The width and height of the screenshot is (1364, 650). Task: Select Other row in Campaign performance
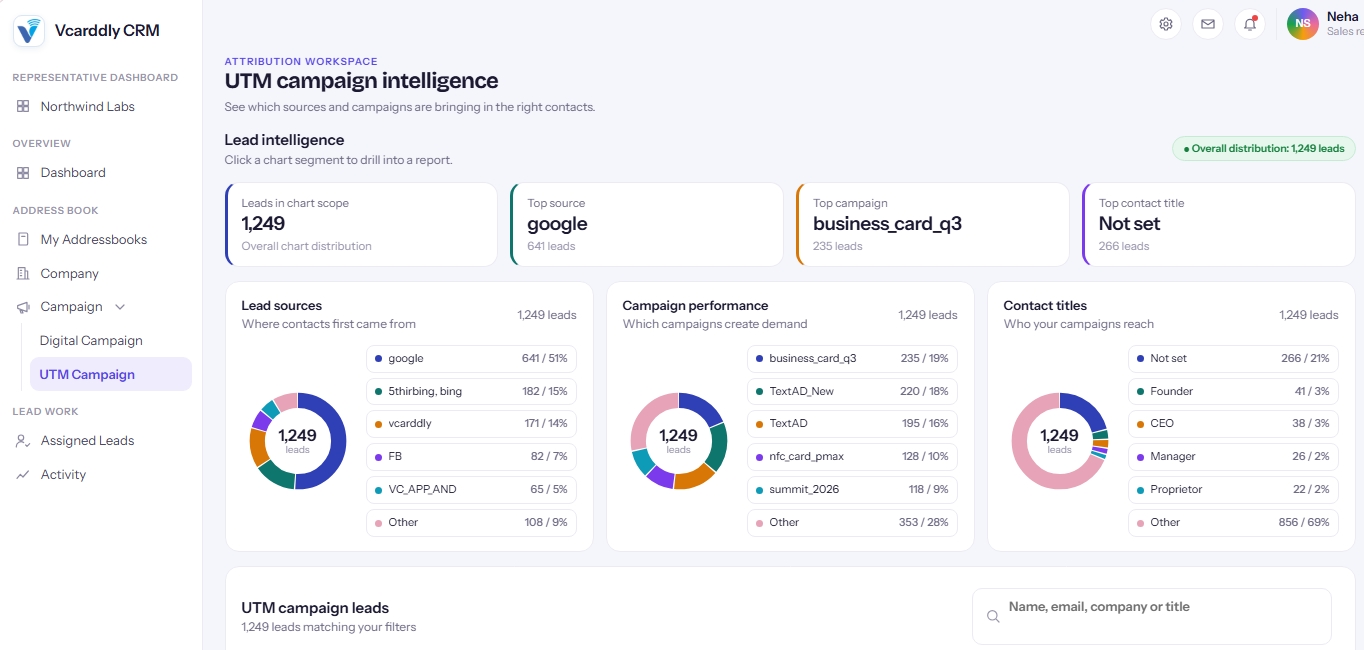coord(852,523)
